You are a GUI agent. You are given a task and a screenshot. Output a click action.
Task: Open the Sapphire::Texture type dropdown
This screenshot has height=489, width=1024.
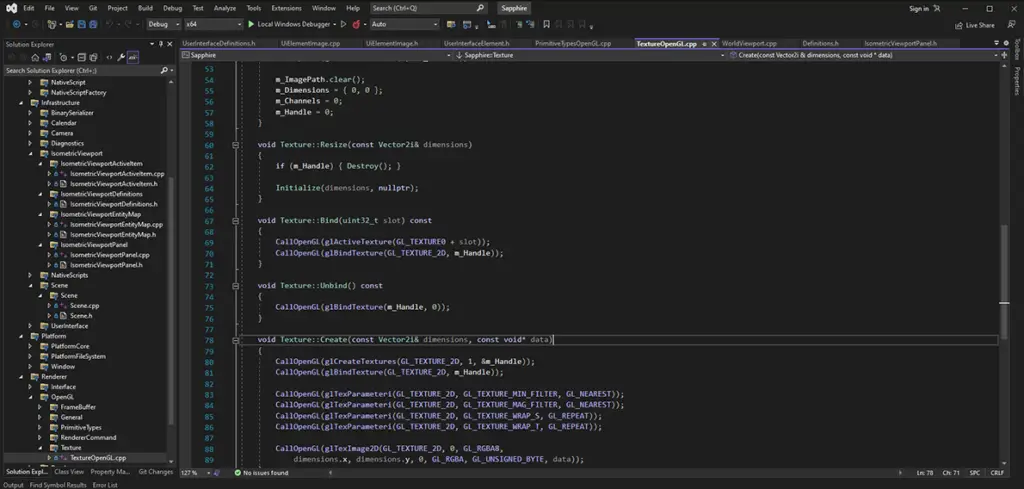[x=590, y=55]
